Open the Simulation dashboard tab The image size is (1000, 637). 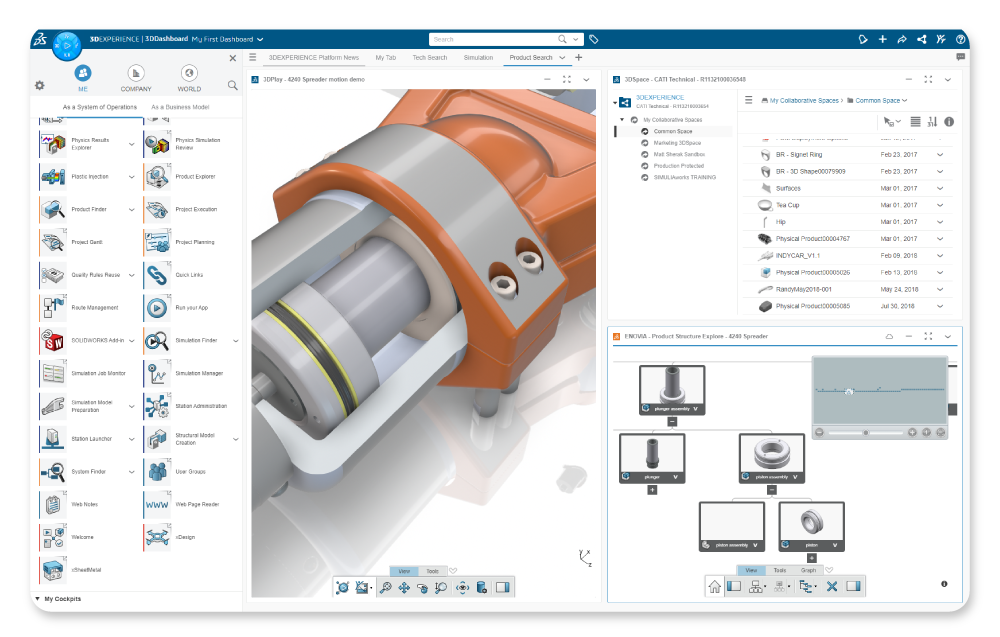[478, 58]
